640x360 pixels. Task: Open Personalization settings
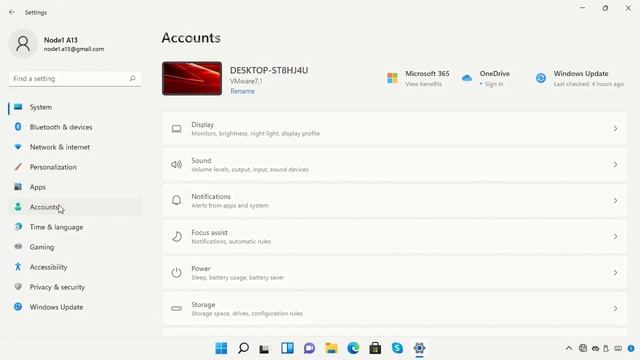tap(75, 167)
